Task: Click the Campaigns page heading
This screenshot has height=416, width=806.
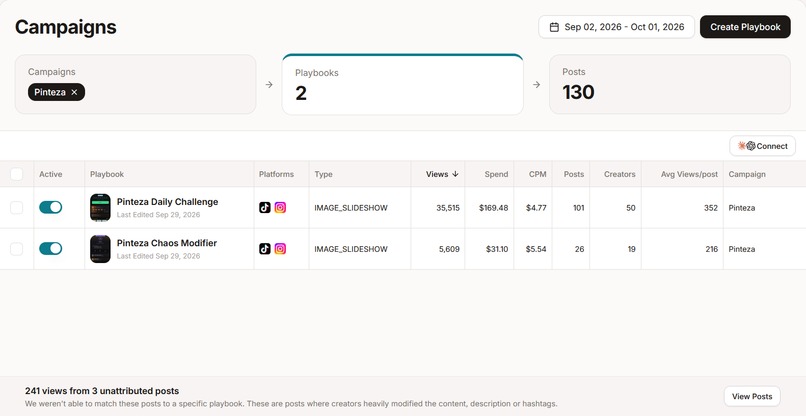Action: [66, 27]
